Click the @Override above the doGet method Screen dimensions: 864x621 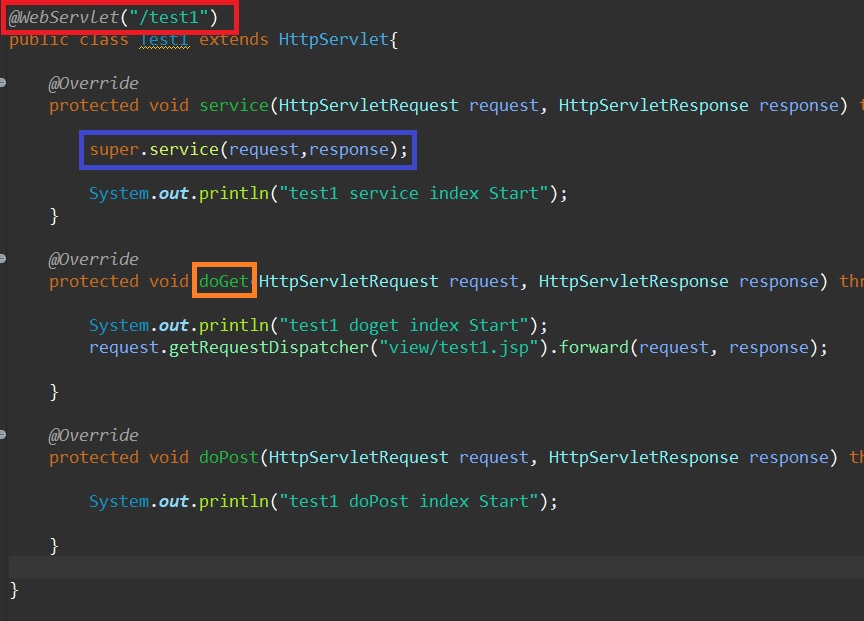93,259
